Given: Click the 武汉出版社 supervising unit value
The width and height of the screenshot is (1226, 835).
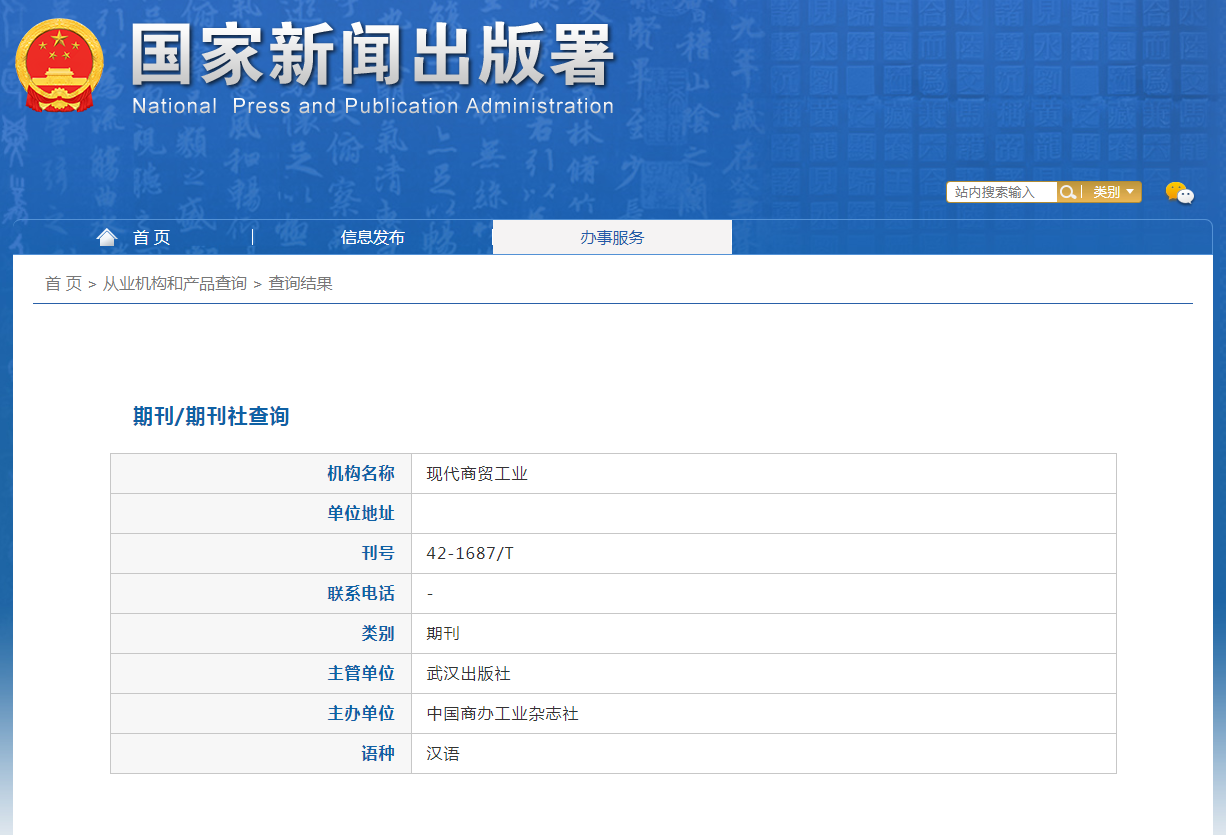Looking at the screenshot, I should pos(468,674).
